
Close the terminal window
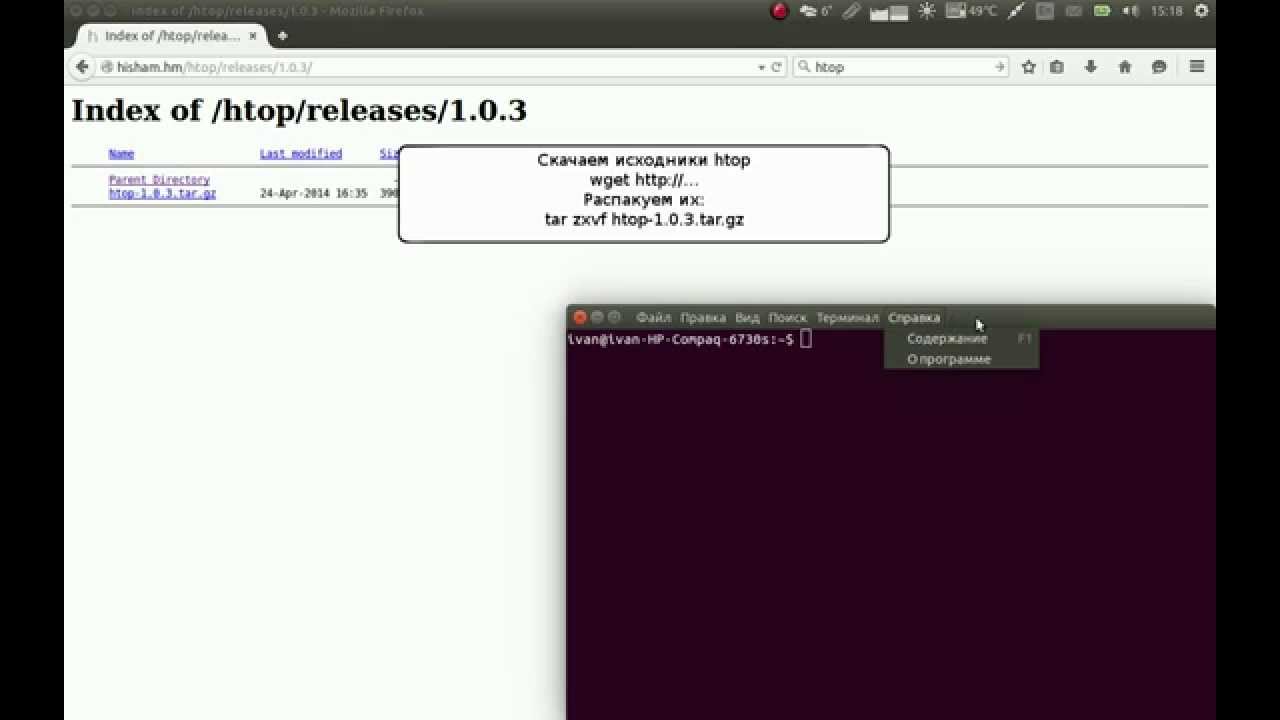click(579, 317)
